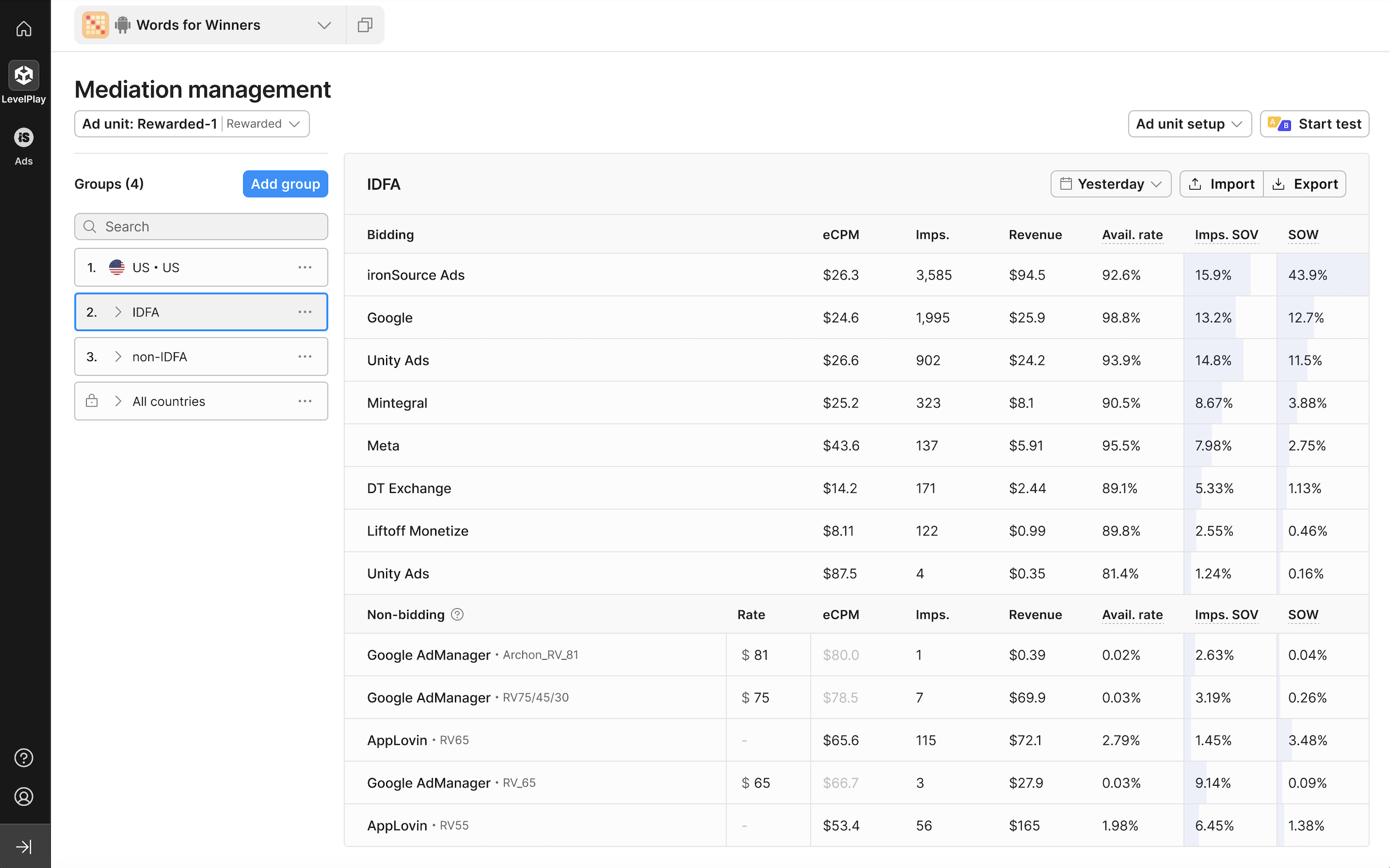Click the $165 revenue for AppLovin RV55

pos(1024,826)
